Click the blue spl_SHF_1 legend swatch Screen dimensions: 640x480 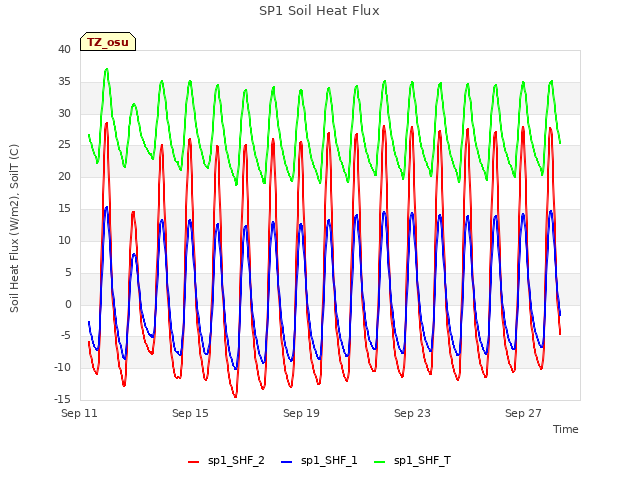click(x=287, y=462)
